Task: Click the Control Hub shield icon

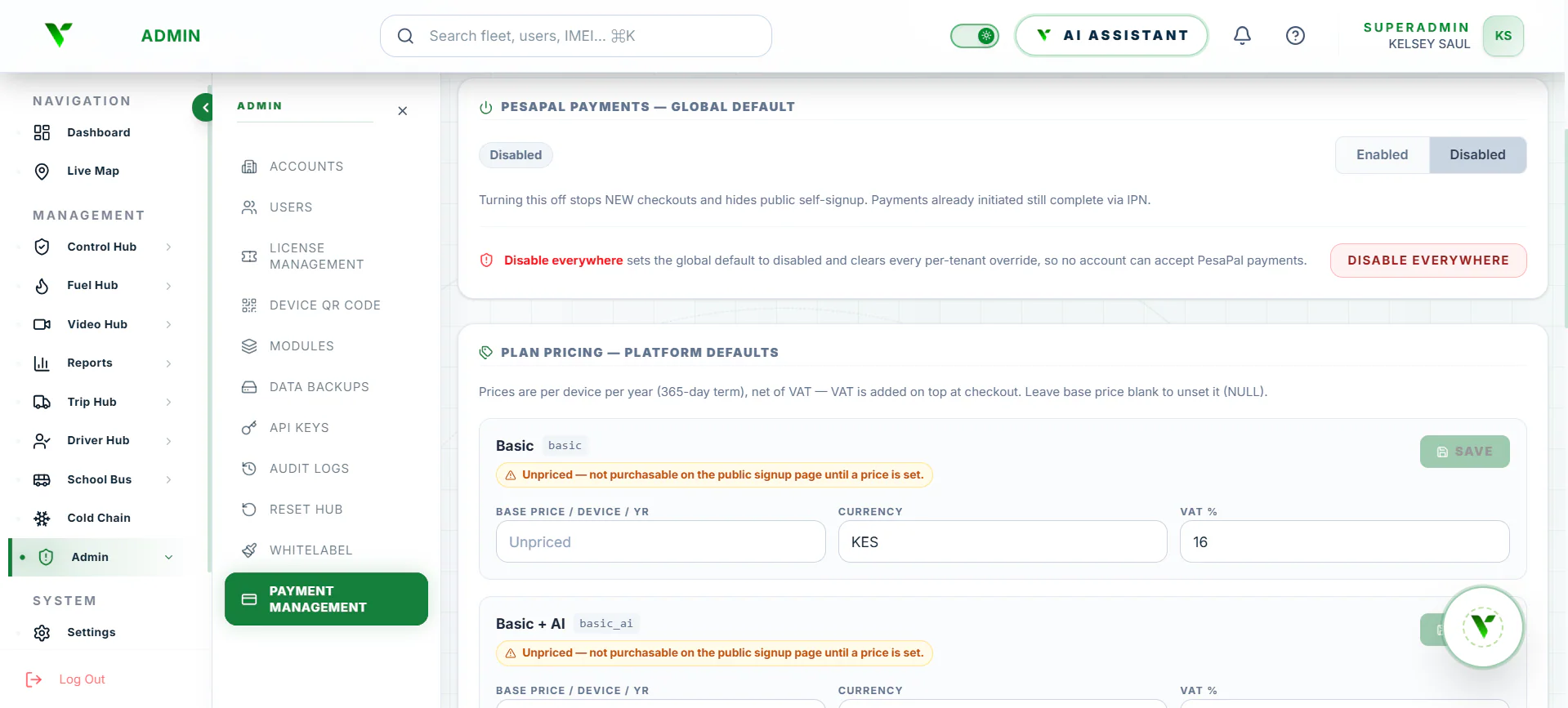Action: (x=42, y=247)
